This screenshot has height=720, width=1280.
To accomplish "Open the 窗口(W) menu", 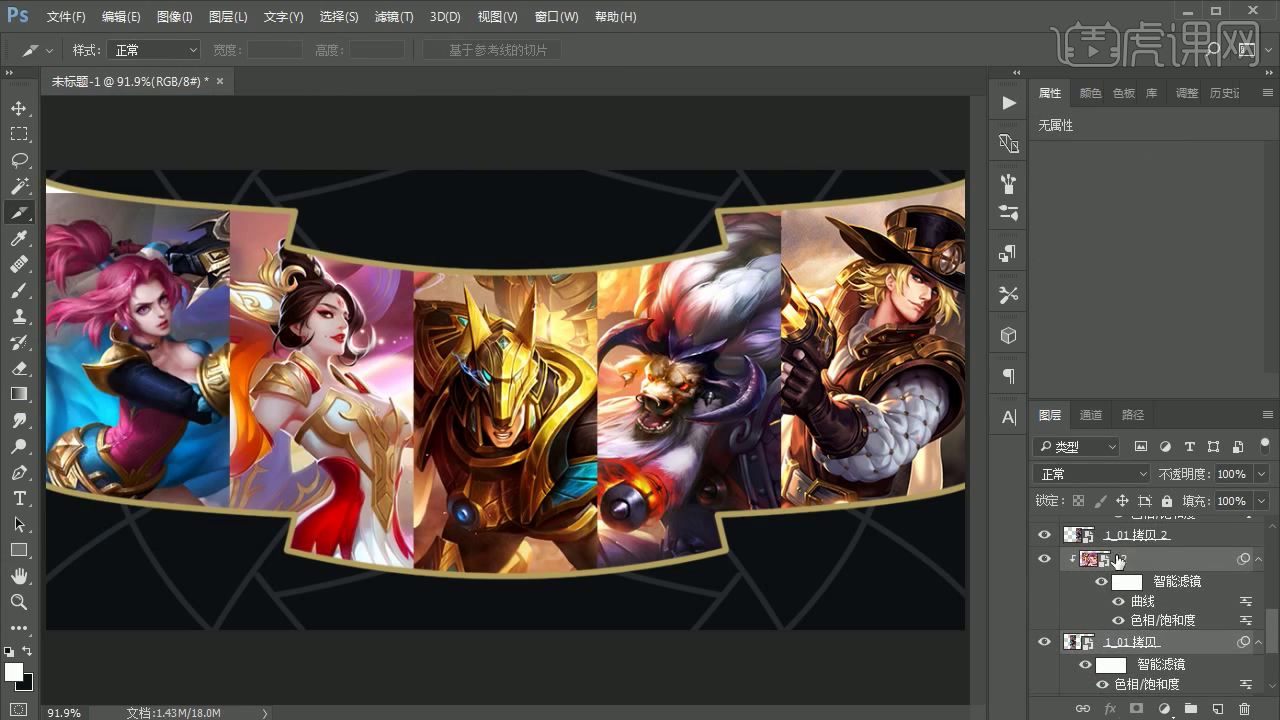I will point(556,17).
